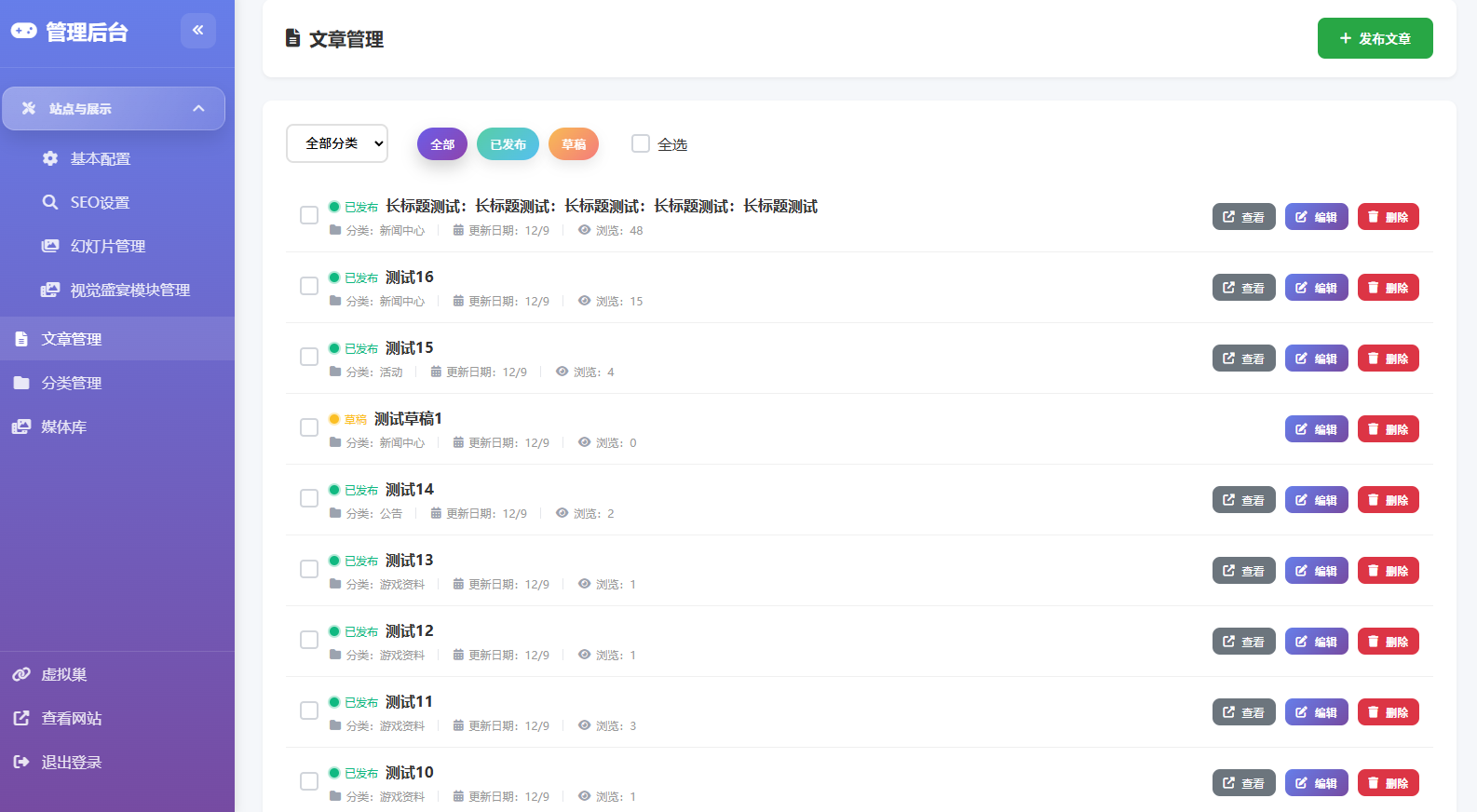Open the 全部分类 category dropdown
The image size is (1477, 812).
337,143
